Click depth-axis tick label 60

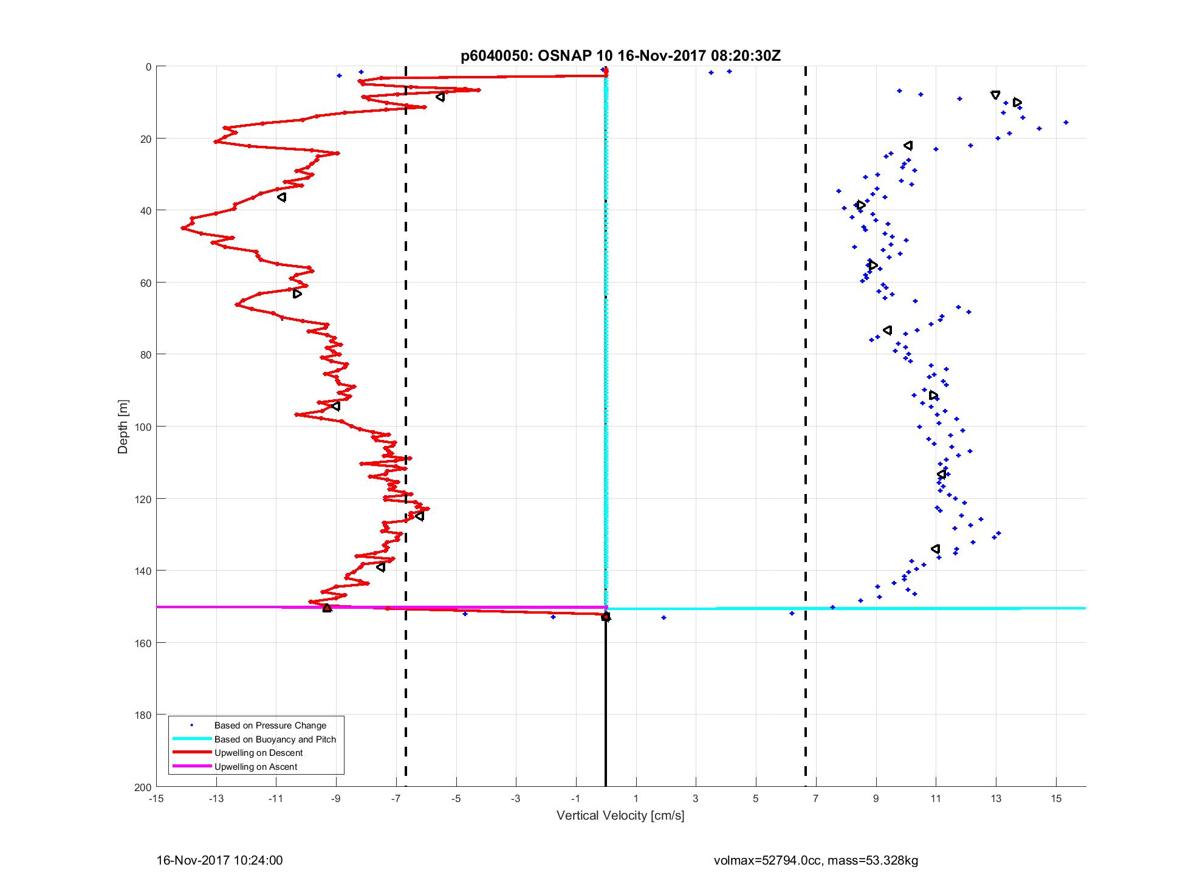(x=145, y=283)
